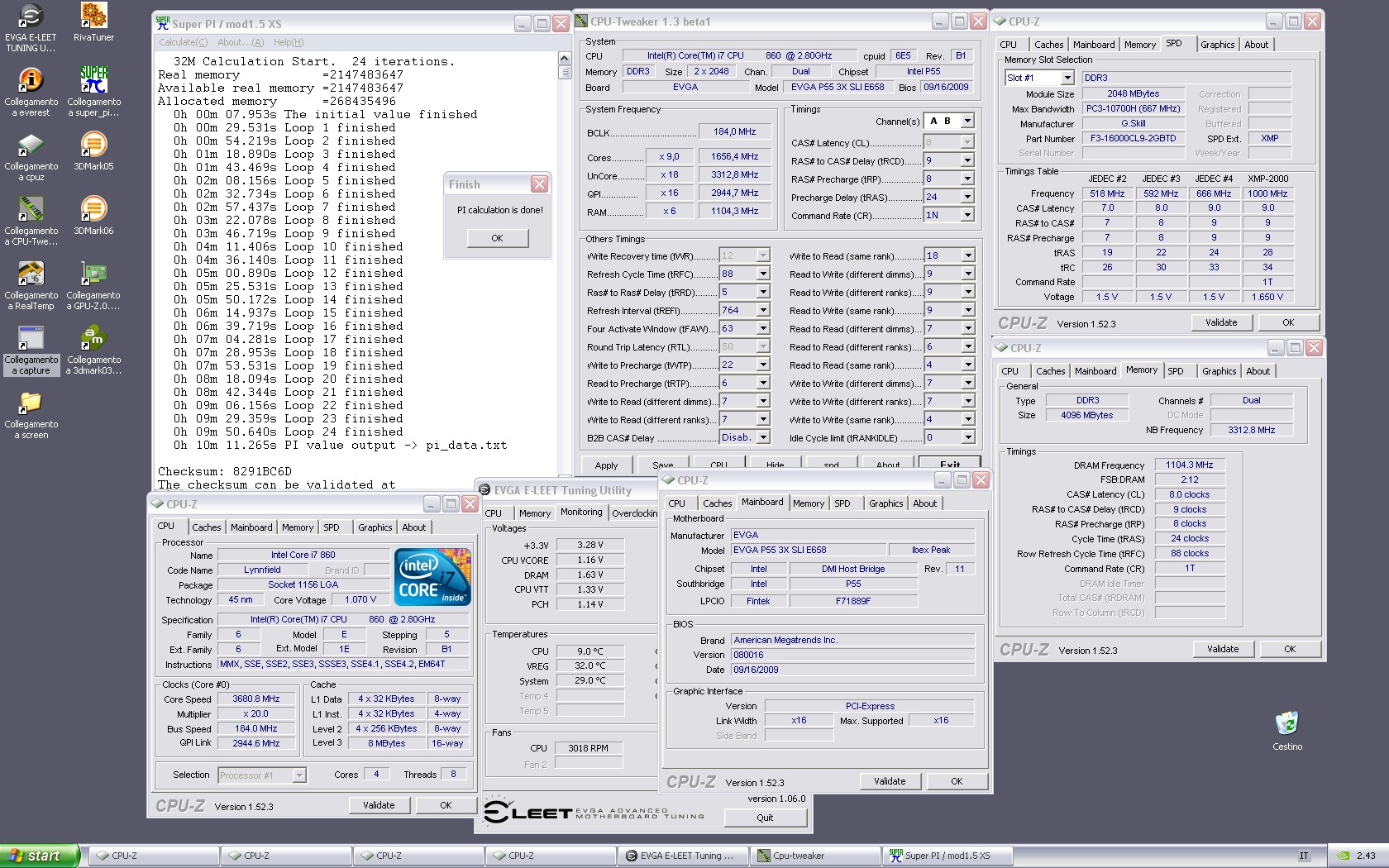The height and width of the screenshot is (868, 1389).
Task: Click the NVIDIA system tray icon
Action: 1344,856
